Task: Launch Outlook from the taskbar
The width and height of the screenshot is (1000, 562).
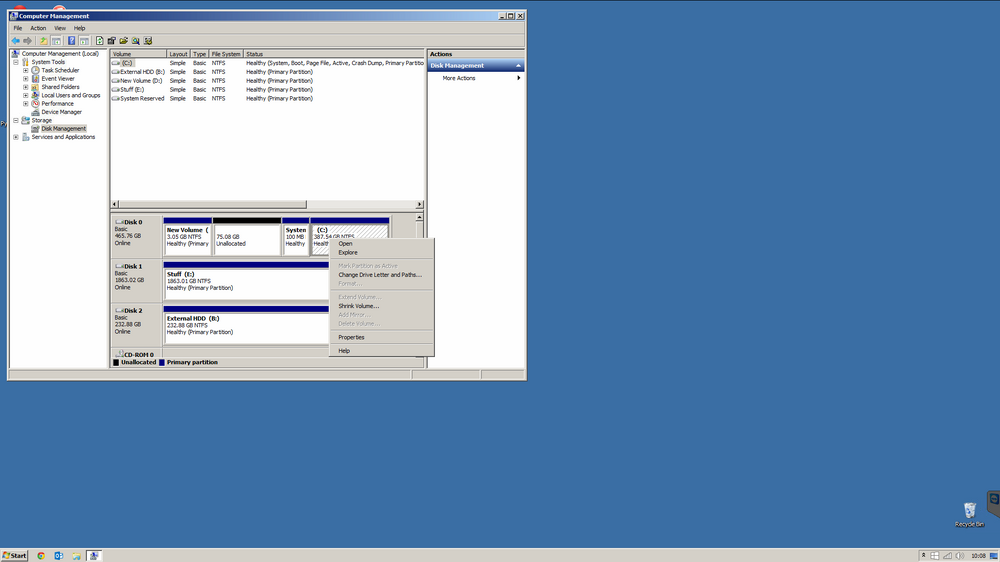Action: (59, 556)
